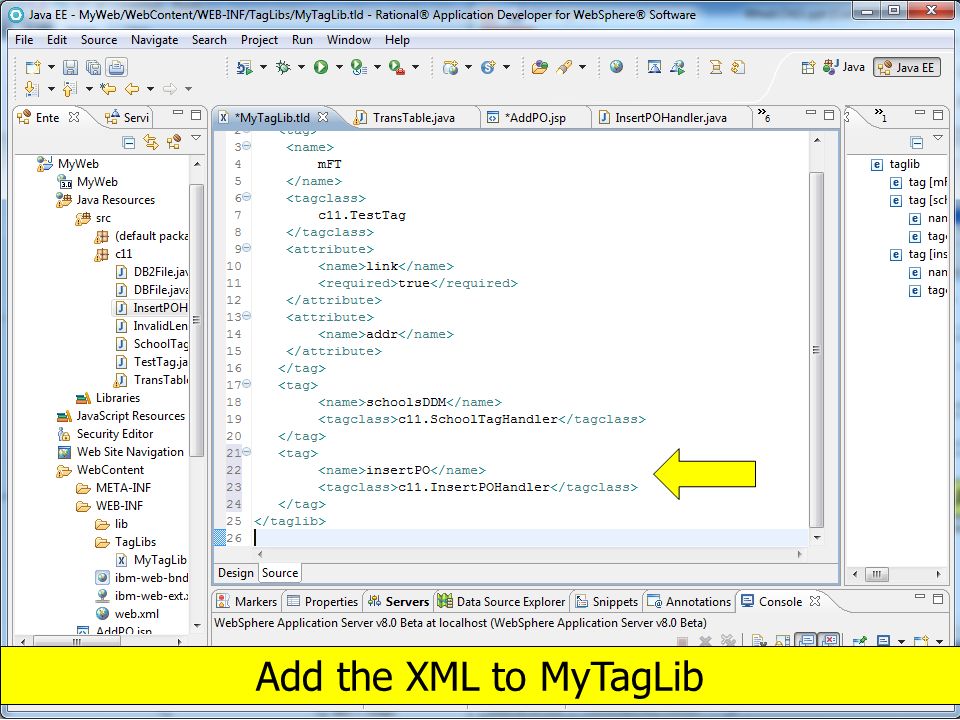Open the Project menu
This screenshot has width=960, height=720.
pos(259,40)
